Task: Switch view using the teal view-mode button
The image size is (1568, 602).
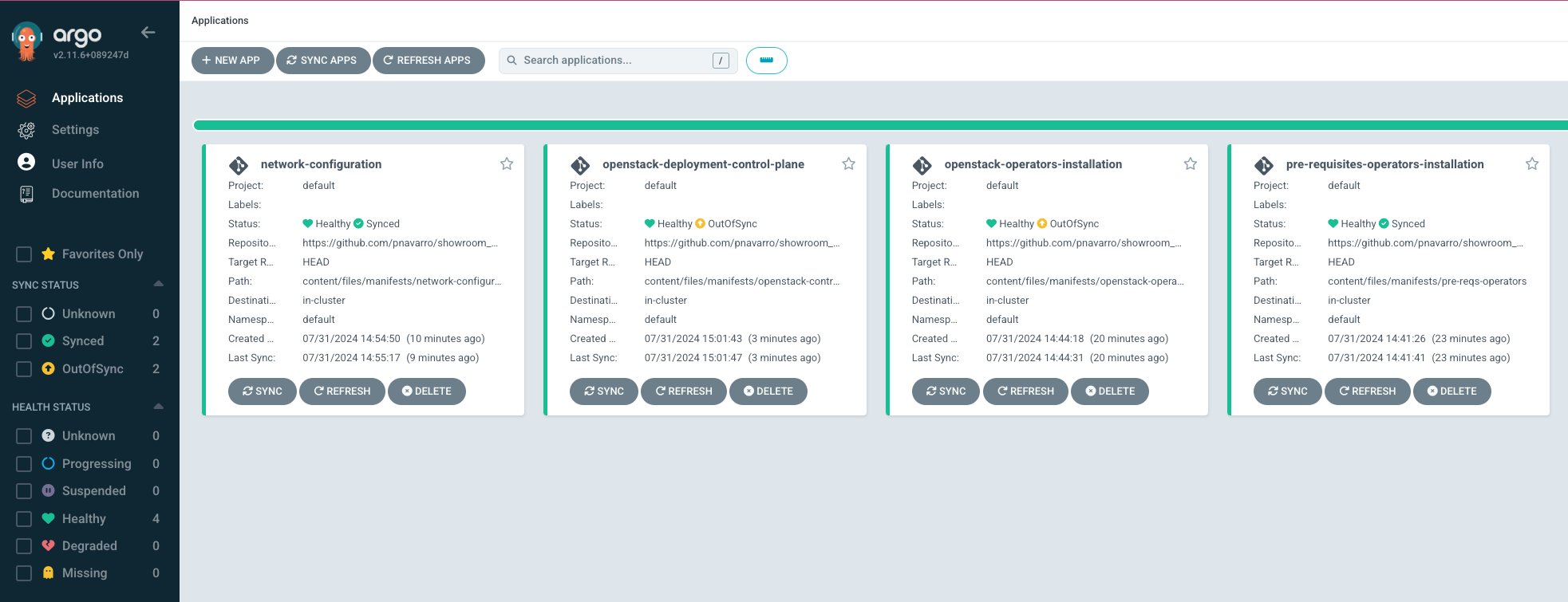Action: (766, 61)
